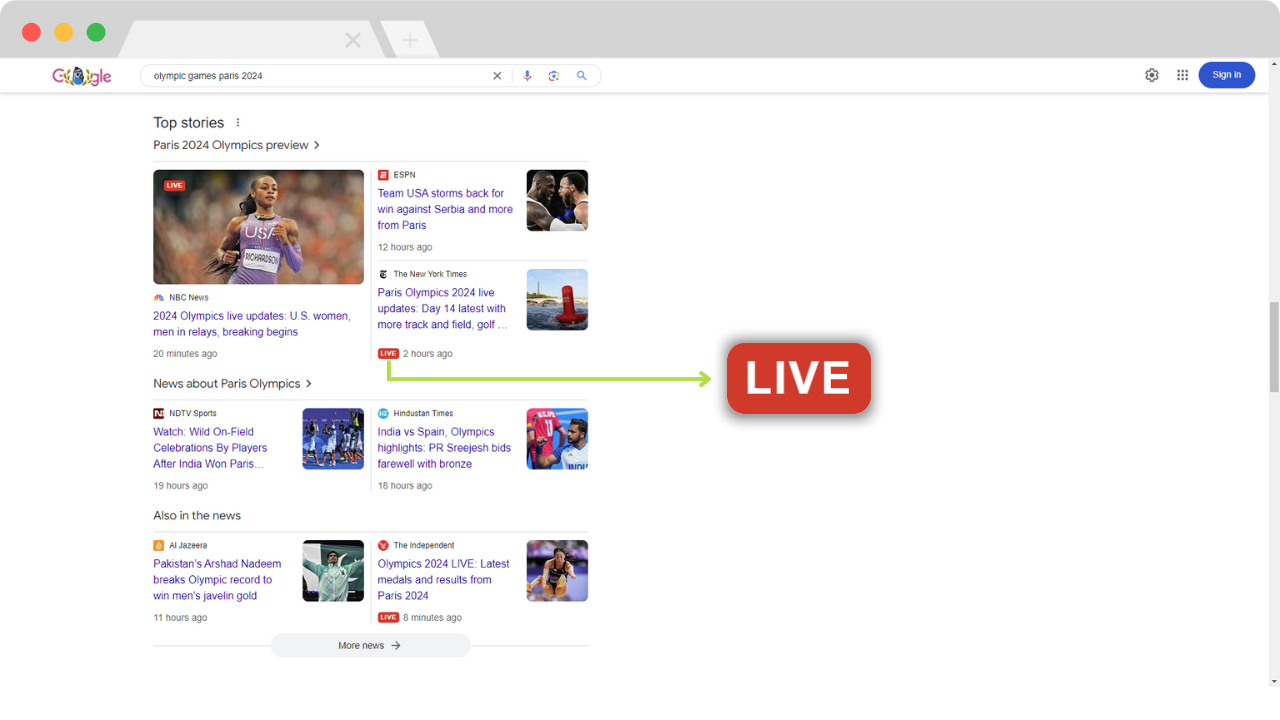The height and width of the screenshot is (720, 1280).
Task: Expand News about Paris Olympics section
Action: [233, 384]
